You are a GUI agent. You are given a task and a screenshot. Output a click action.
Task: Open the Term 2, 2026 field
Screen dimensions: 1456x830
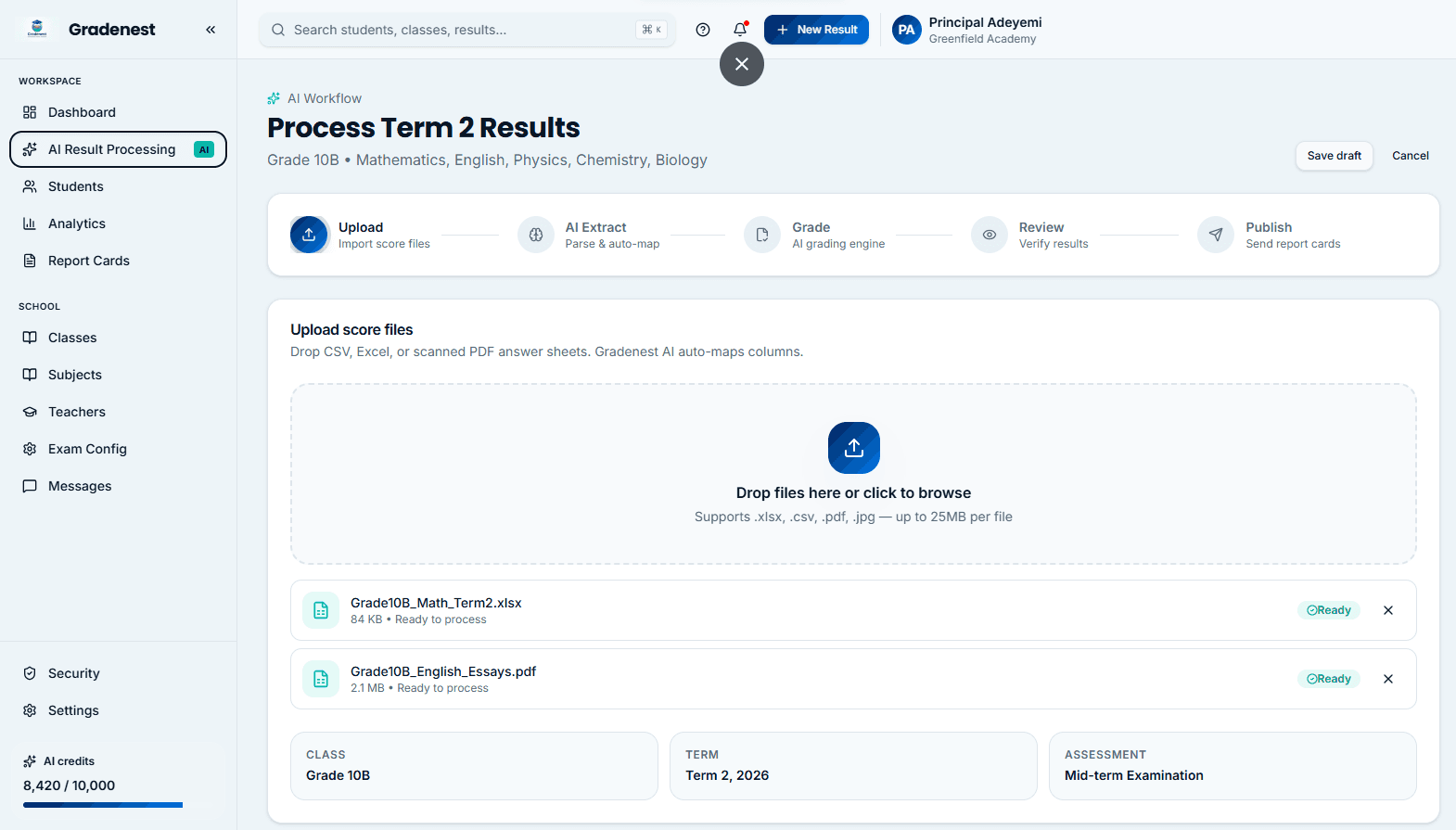click(x=853, y=766)
